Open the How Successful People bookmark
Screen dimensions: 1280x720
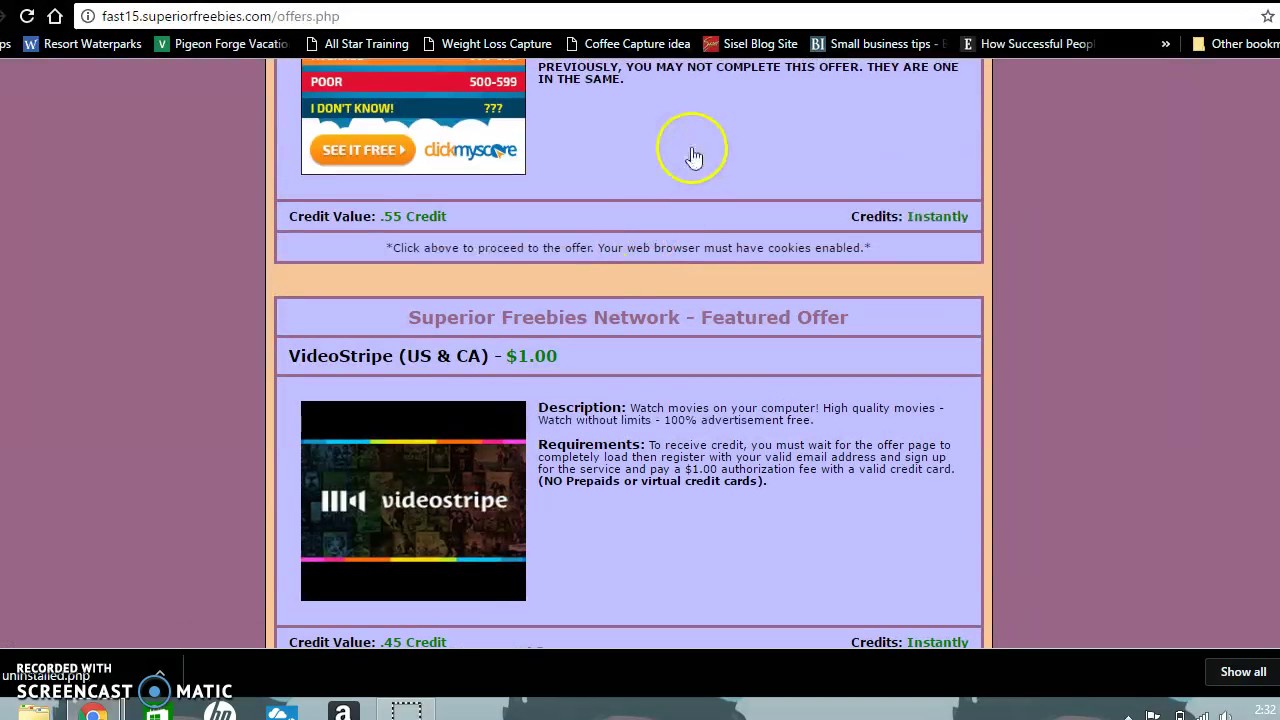tap(1027, 44)
